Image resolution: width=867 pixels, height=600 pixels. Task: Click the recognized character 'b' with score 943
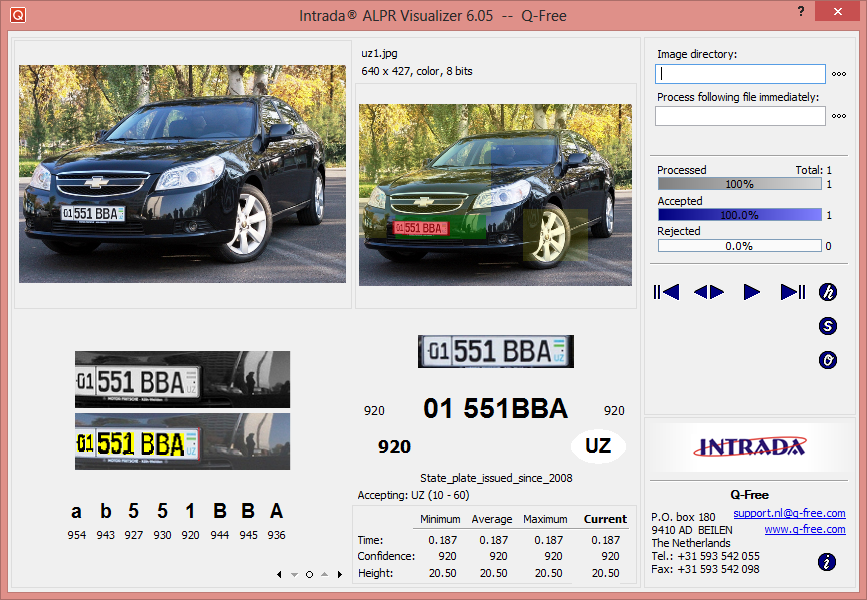point(106,512)
